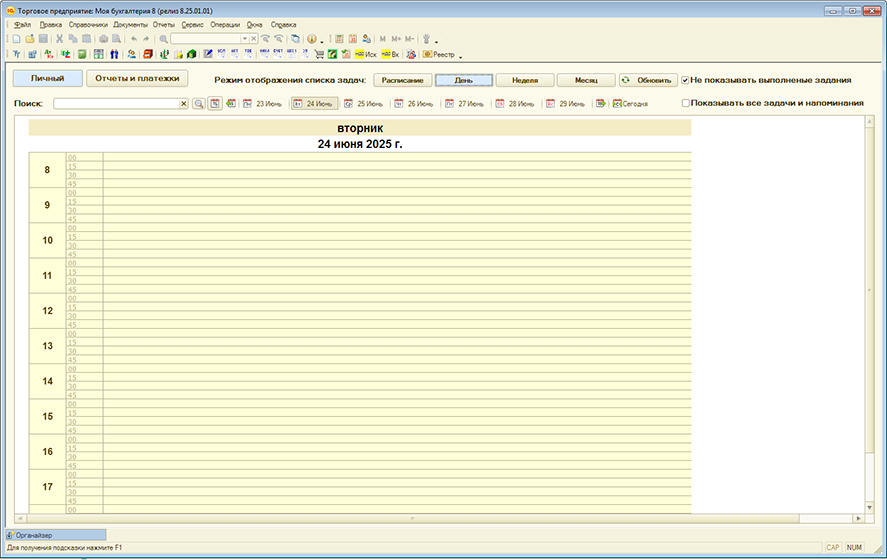Open the Справочники menu
This screenshot has height=560, width=887.
pyautogui.click(x=88, y=24)
